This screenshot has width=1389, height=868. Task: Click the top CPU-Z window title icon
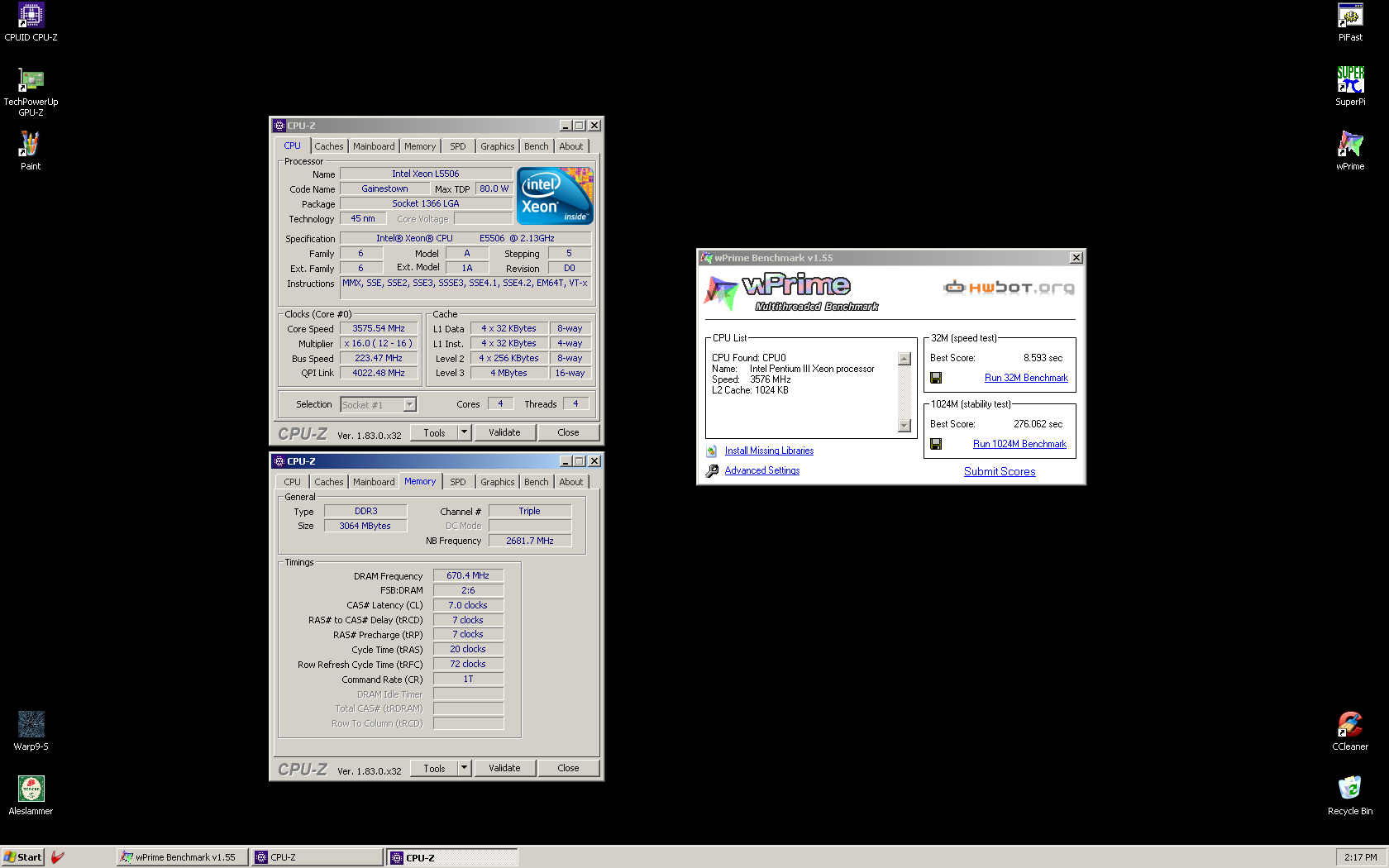point(279,126)
